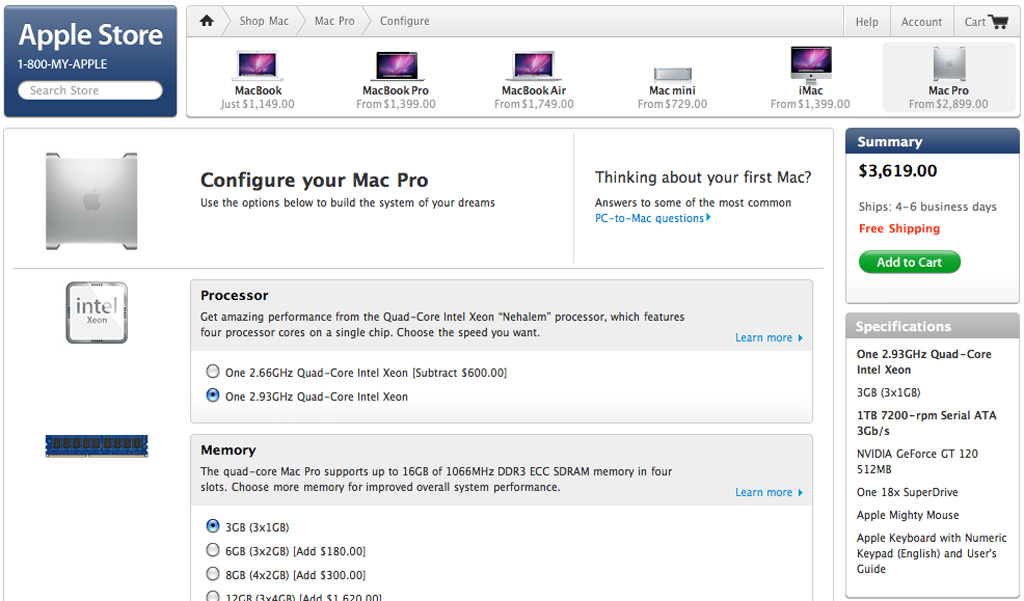The height and width of the screenshot is (601, 1024).
Task: Focus the Search Store field
Action: tap(90, 90)
